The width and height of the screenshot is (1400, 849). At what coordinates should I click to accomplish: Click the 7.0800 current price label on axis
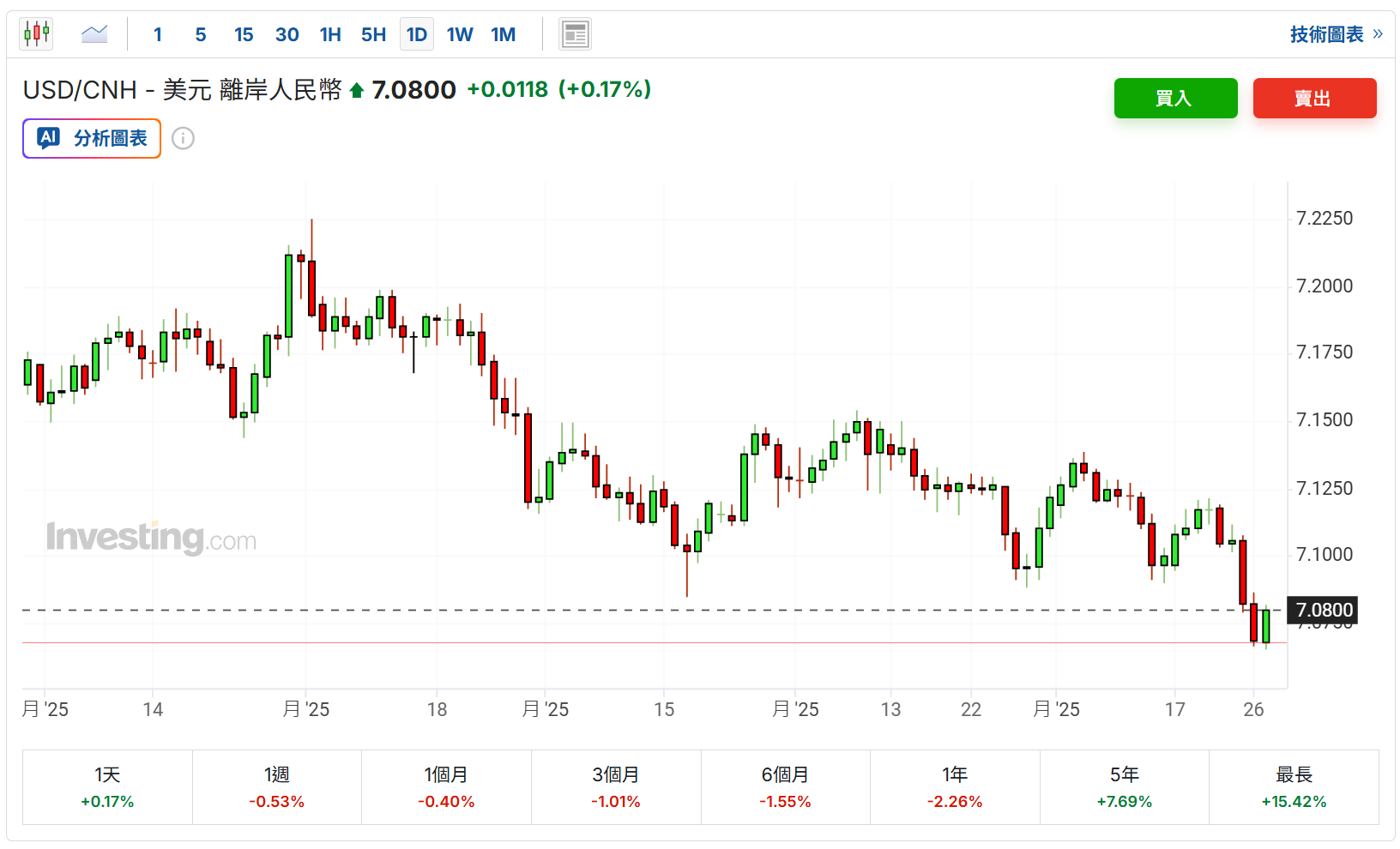(1324, 610)
